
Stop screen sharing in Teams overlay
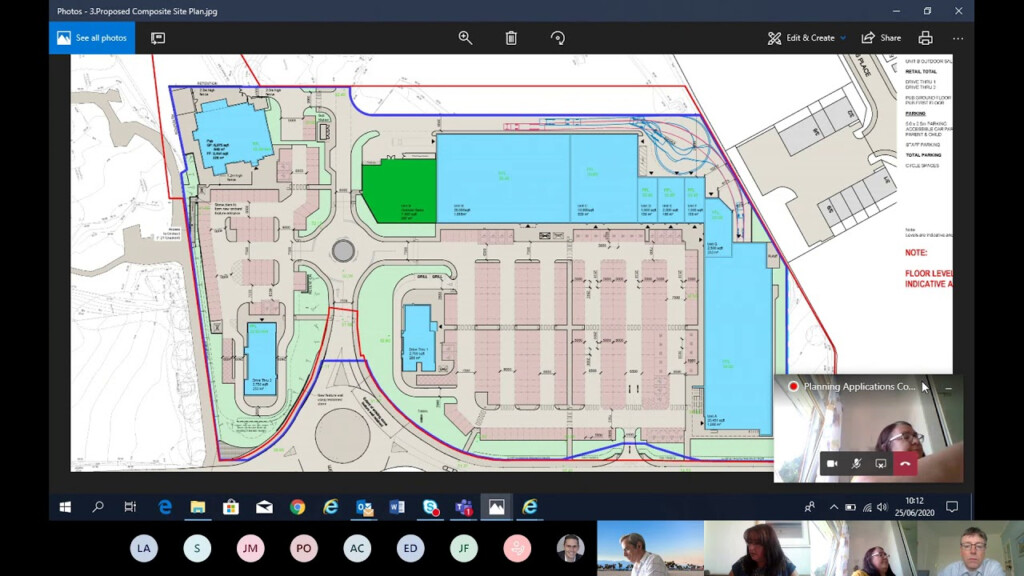tap(880, 464)
